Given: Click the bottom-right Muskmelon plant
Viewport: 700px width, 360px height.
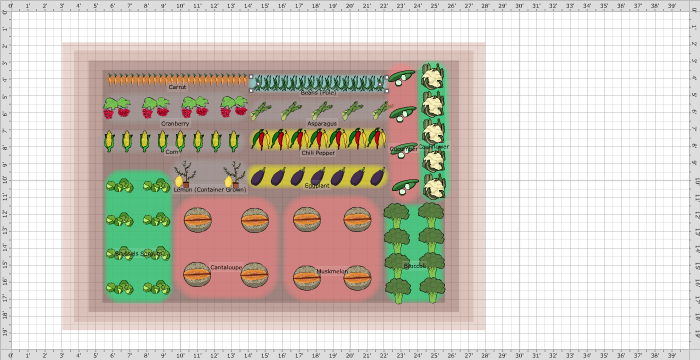Looking at the screenshot, I should click(357, 278).
